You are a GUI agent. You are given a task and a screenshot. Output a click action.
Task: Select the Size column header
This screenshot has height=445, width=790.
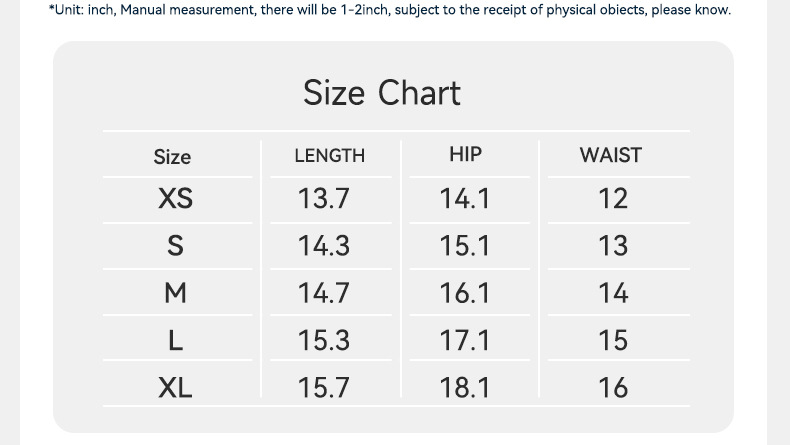point(172,156)
